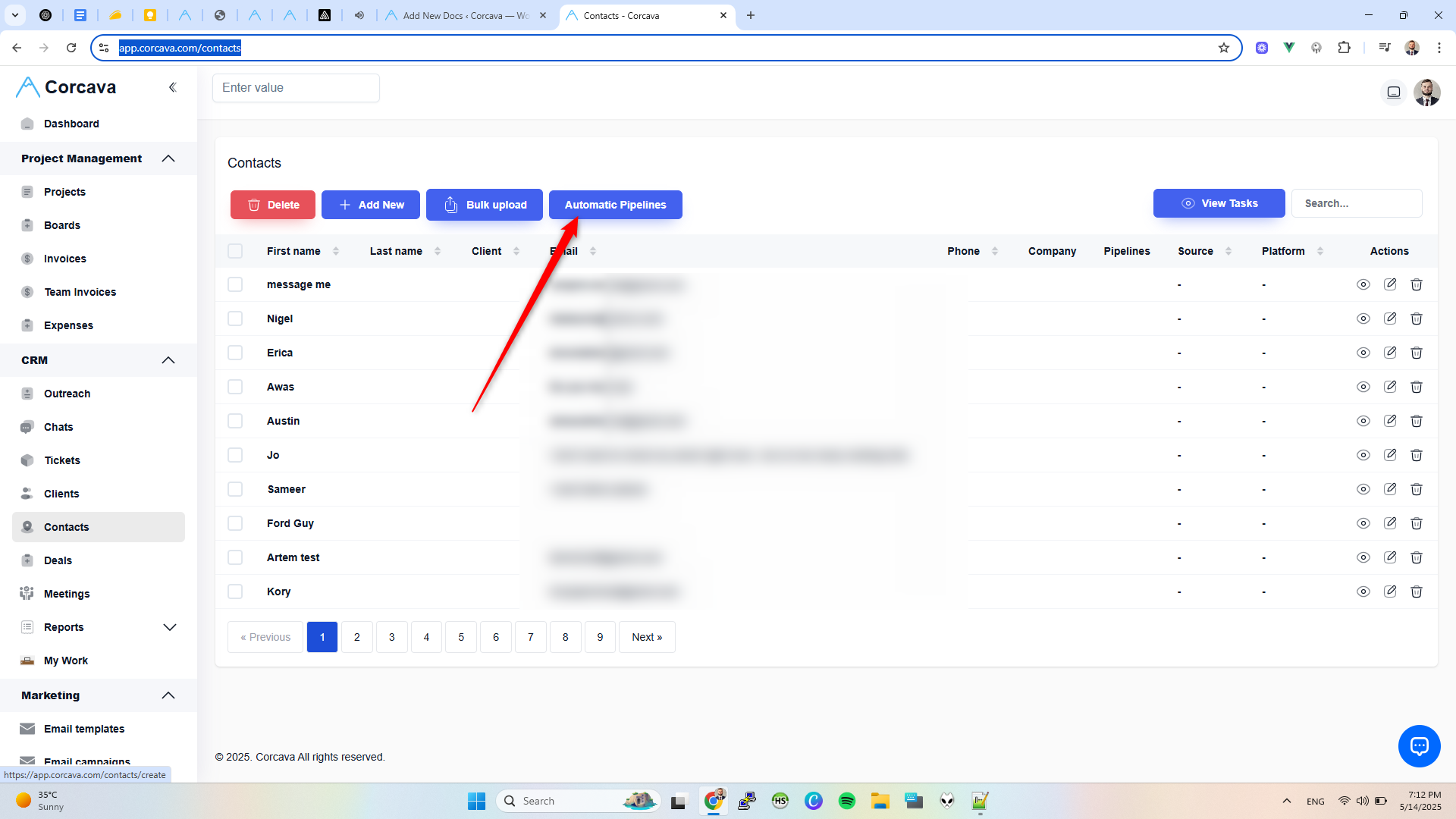Click the trash icon for Erica's row
This screenshot has width=1456, height=819.
(x=1416, y=353)
